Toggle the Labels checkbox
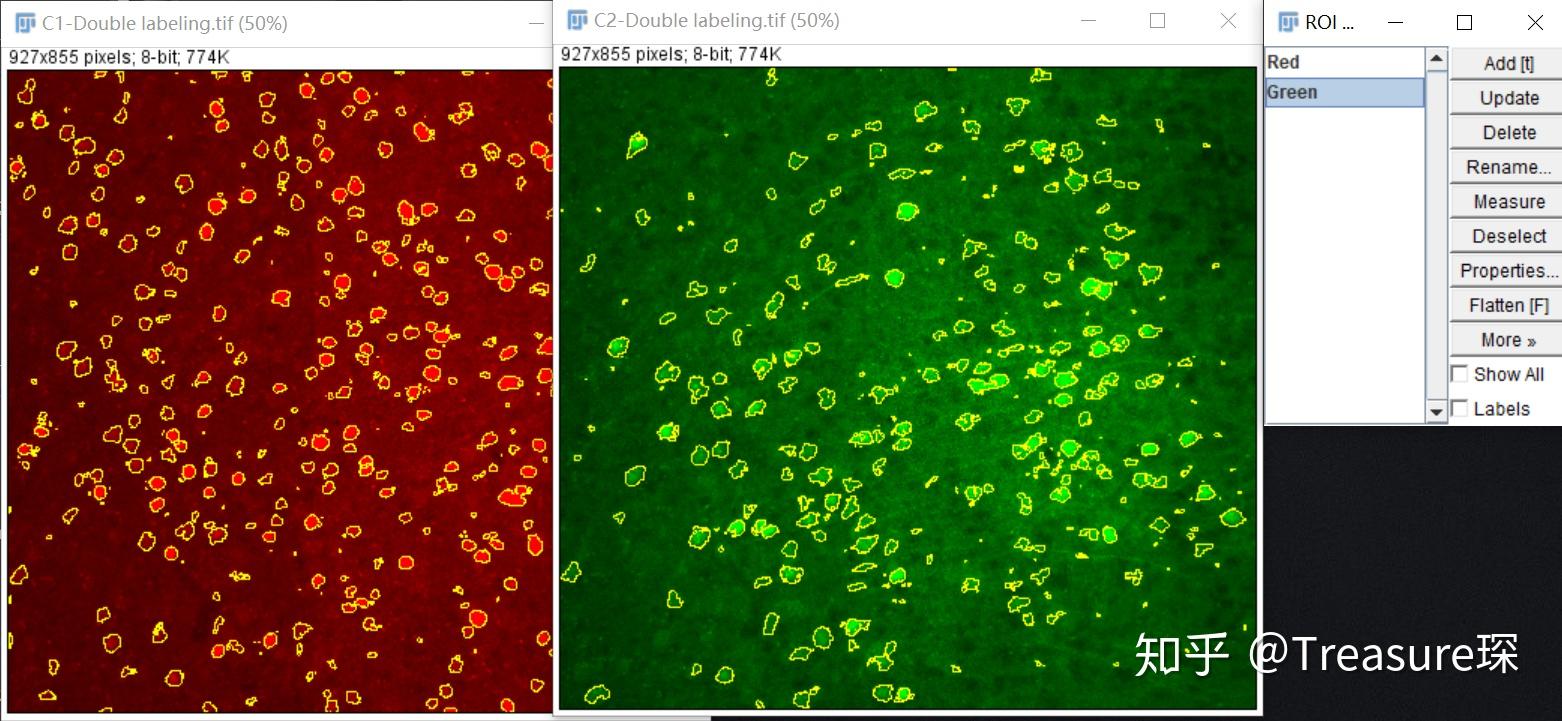1562x721 pixels. (1460, 408)
